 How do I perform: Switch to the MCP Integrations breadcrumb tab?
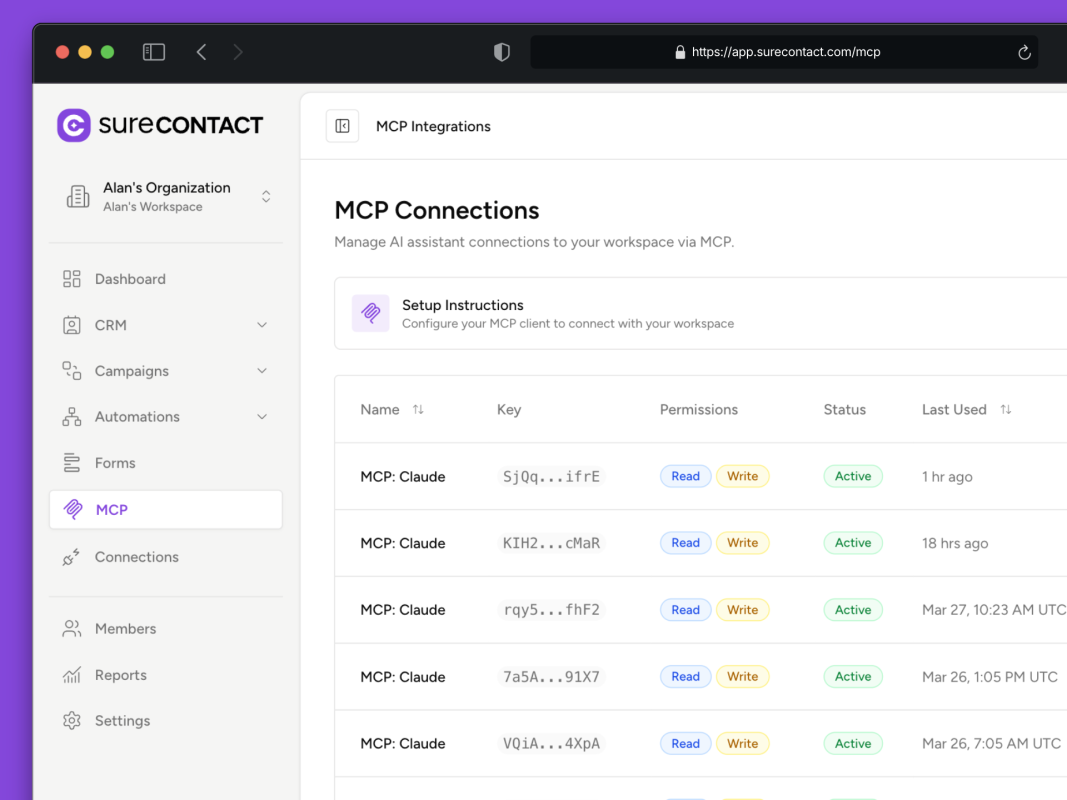pos(433,126)
